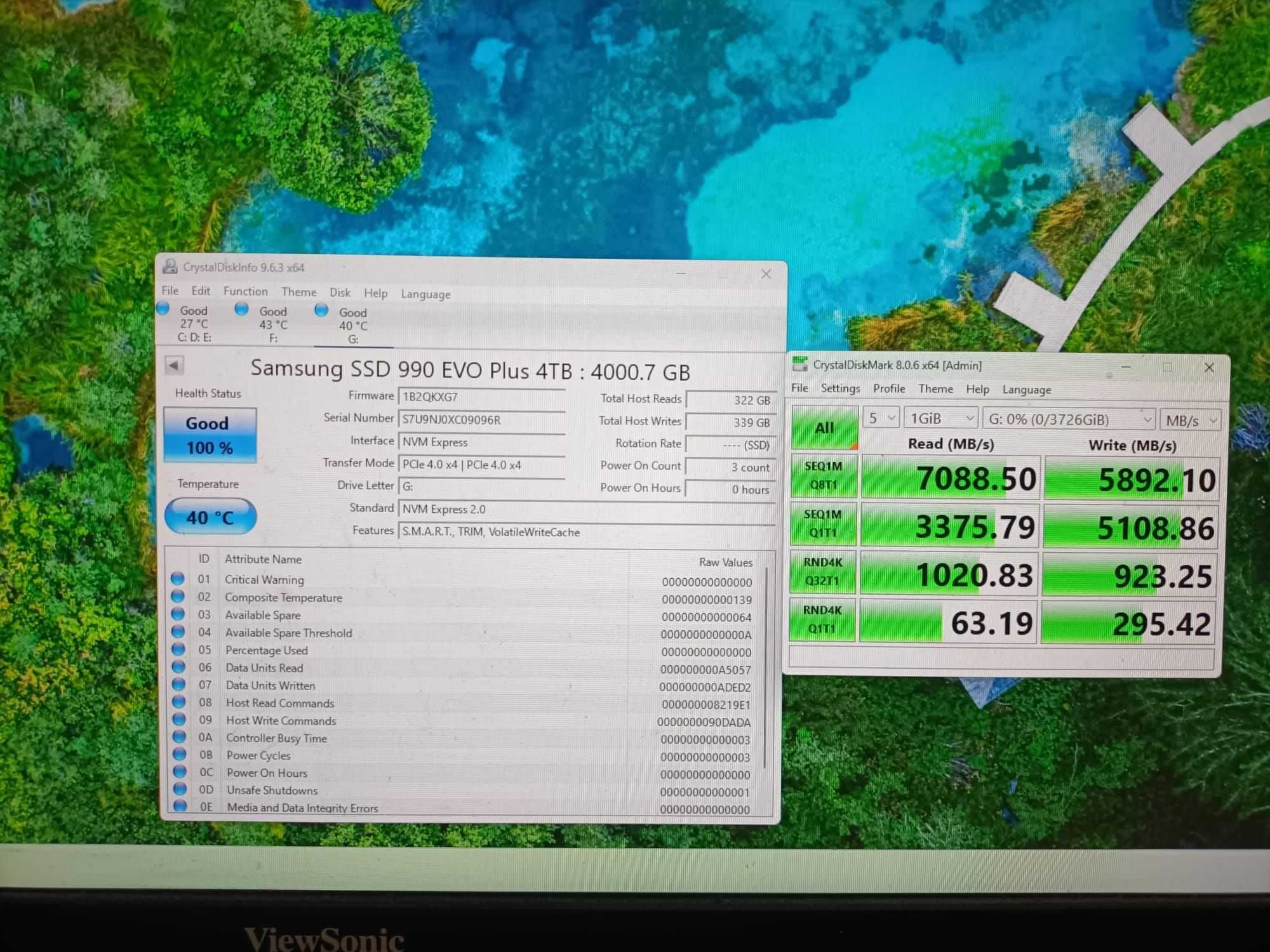1270x952 pixels.
Task: Click status orb of Available Spare Threshold row
Action: 178,632
